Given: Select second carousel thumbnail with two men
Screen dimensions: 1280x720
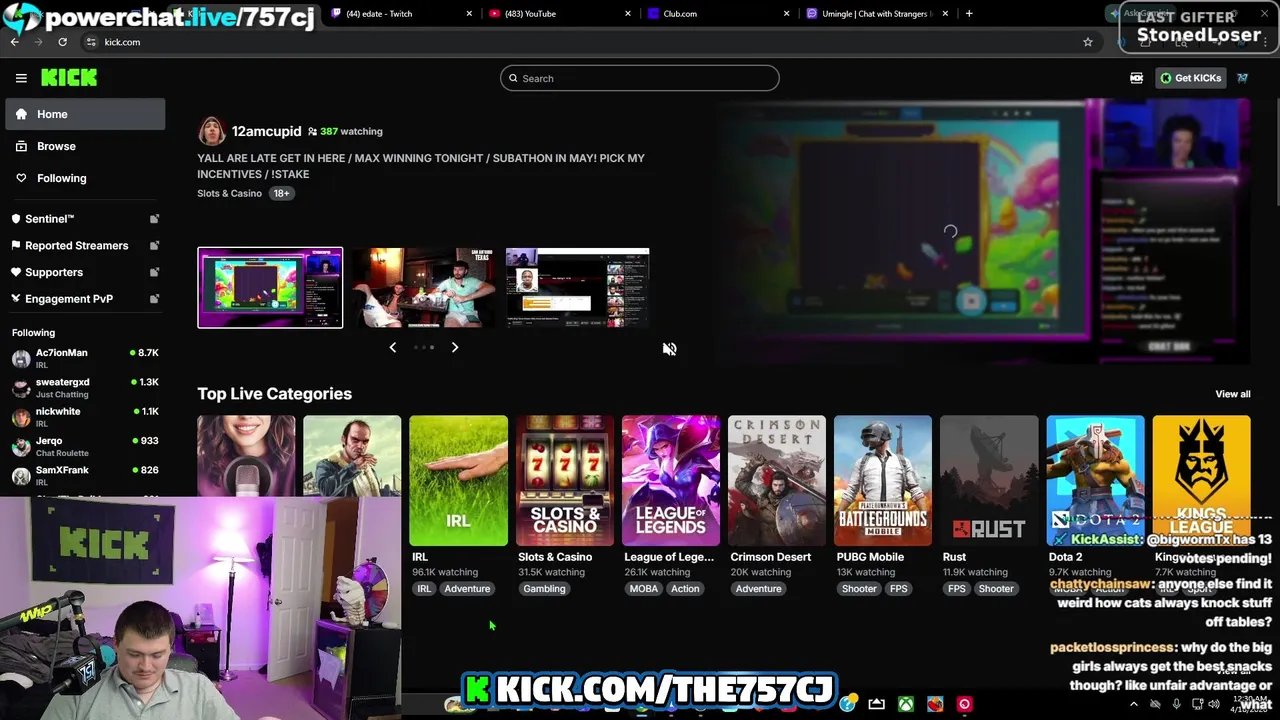Looking at the screenshot, I should click(x=424, y=288).
